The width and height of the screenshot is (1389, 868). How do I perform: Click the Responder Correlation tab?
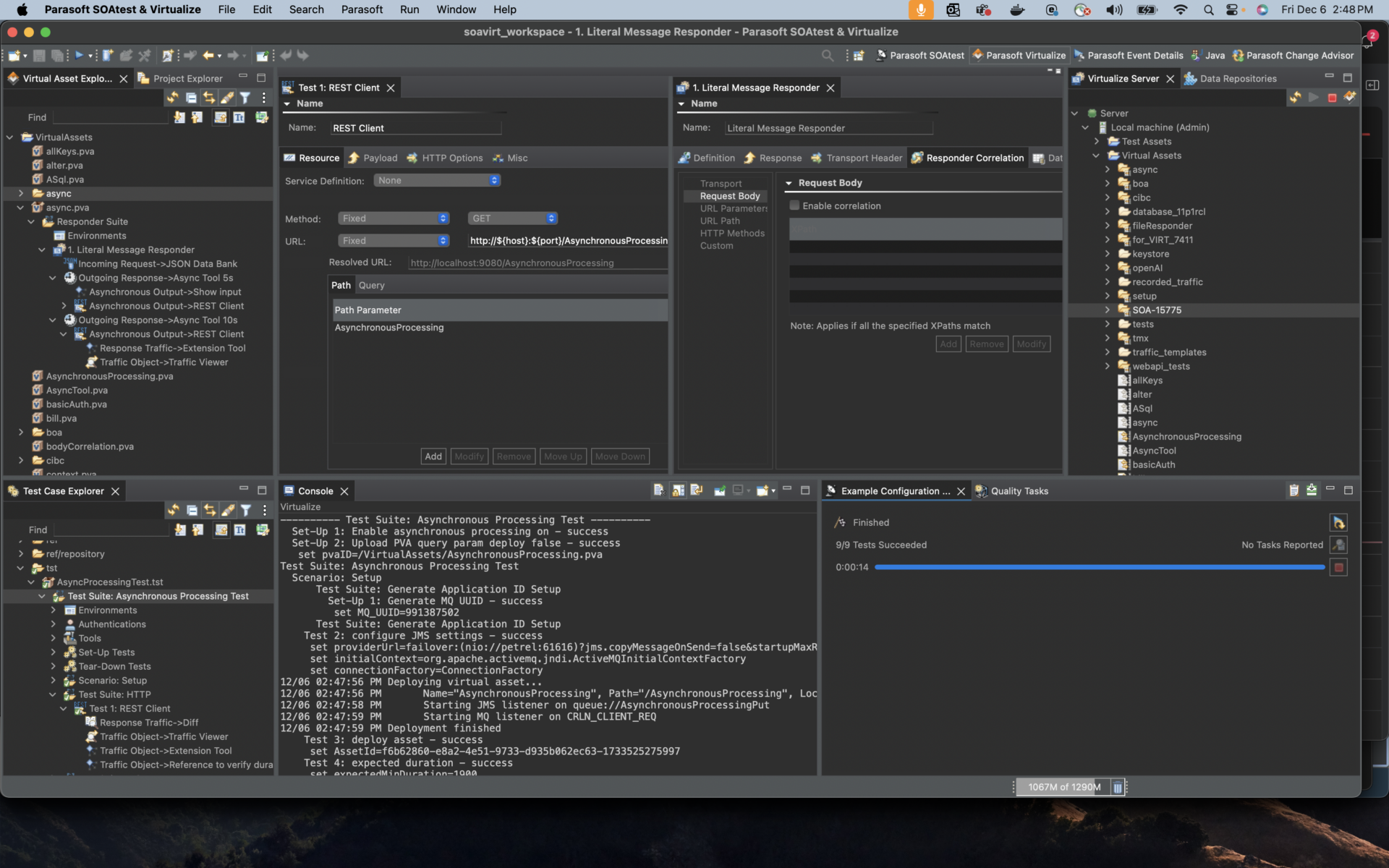coord(967,157)
